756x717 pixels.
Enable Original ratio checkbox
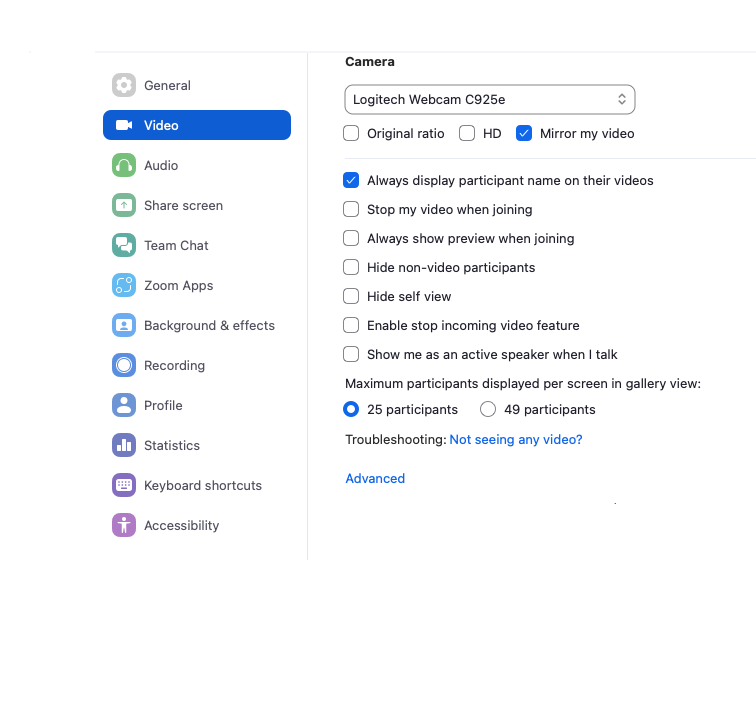point(351,134)
